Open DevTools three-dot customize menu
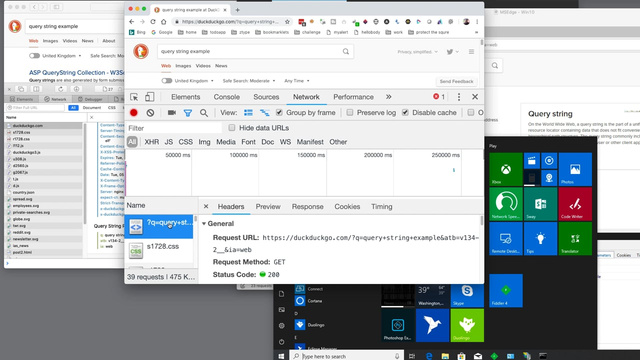Image resolution: width=640 pixels, height=360 pixels. coord(459,97)
